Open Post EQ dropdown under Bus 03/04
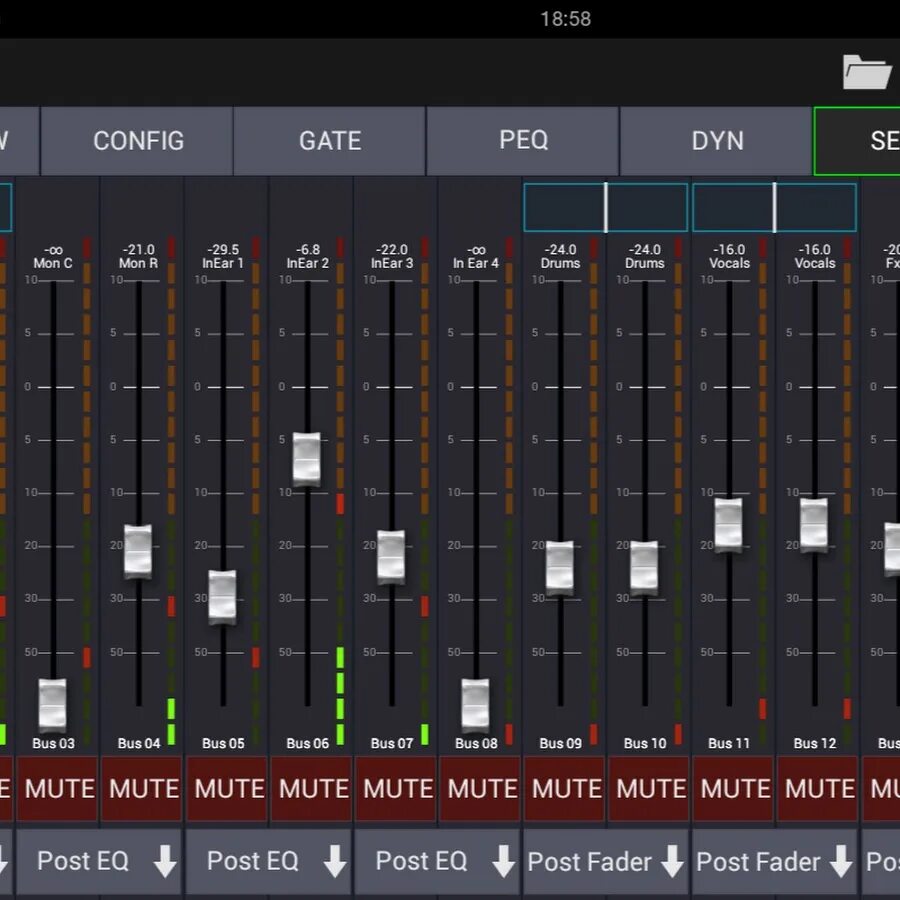 click(99, 862)
